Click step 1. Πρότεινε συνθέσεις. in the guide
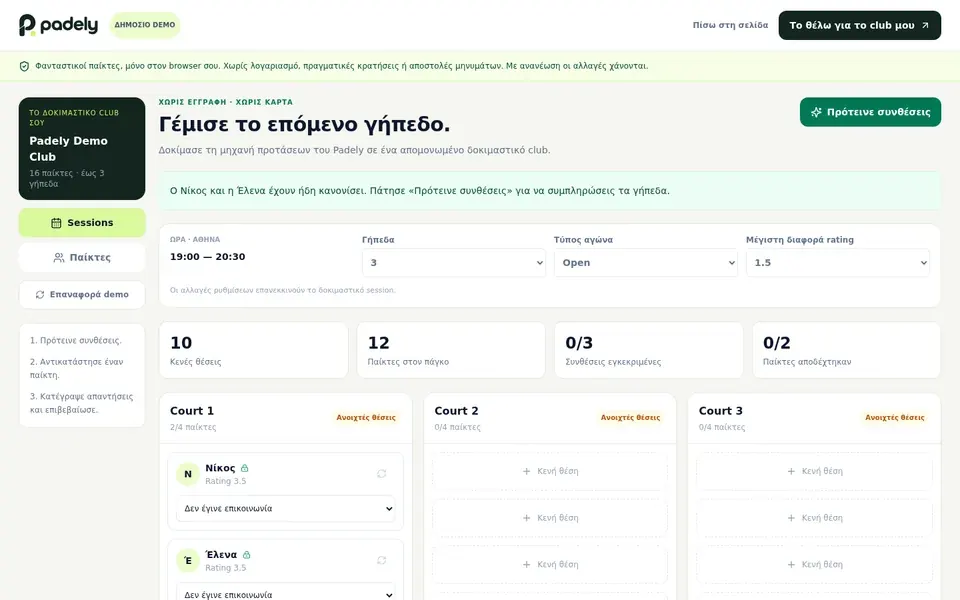960x600 pixels. tap(76, 340)
